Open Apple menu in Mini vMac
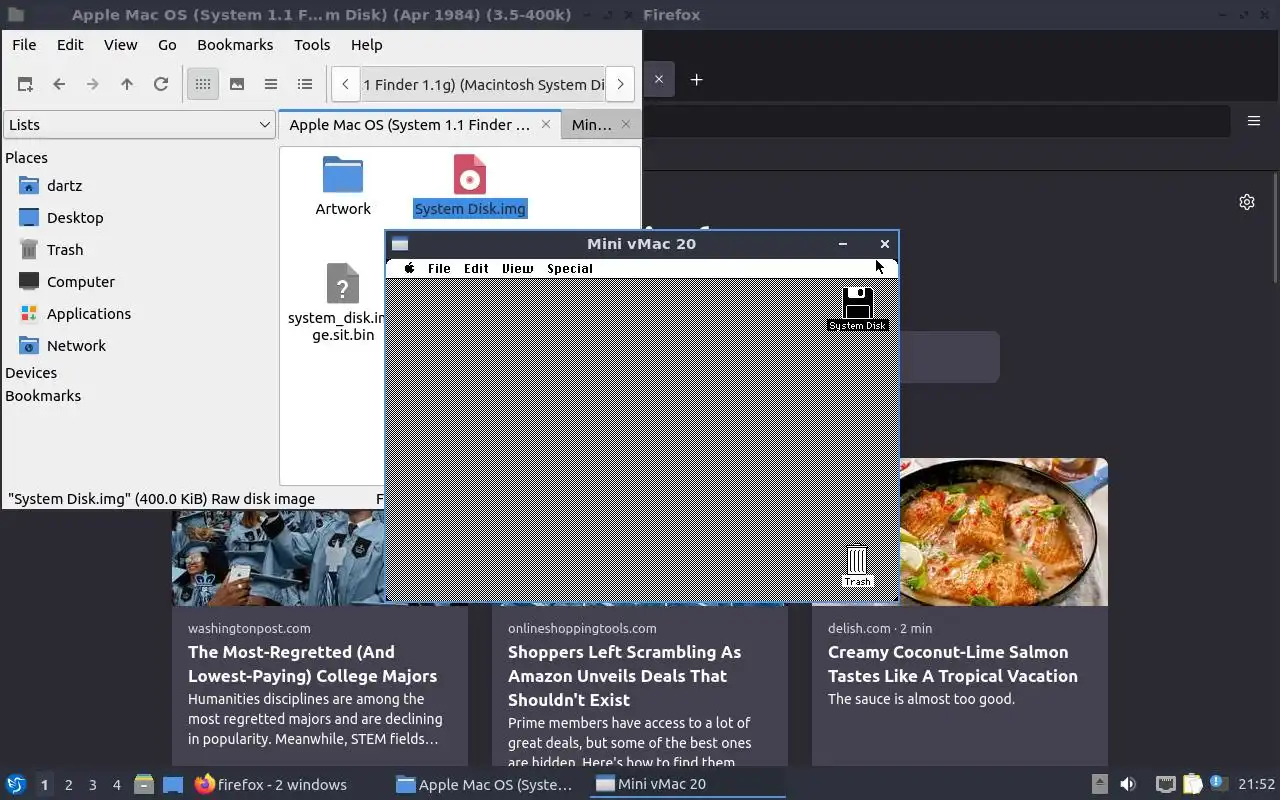The width and height of the screenshot is (1280, 800). (x=409, y=268)
